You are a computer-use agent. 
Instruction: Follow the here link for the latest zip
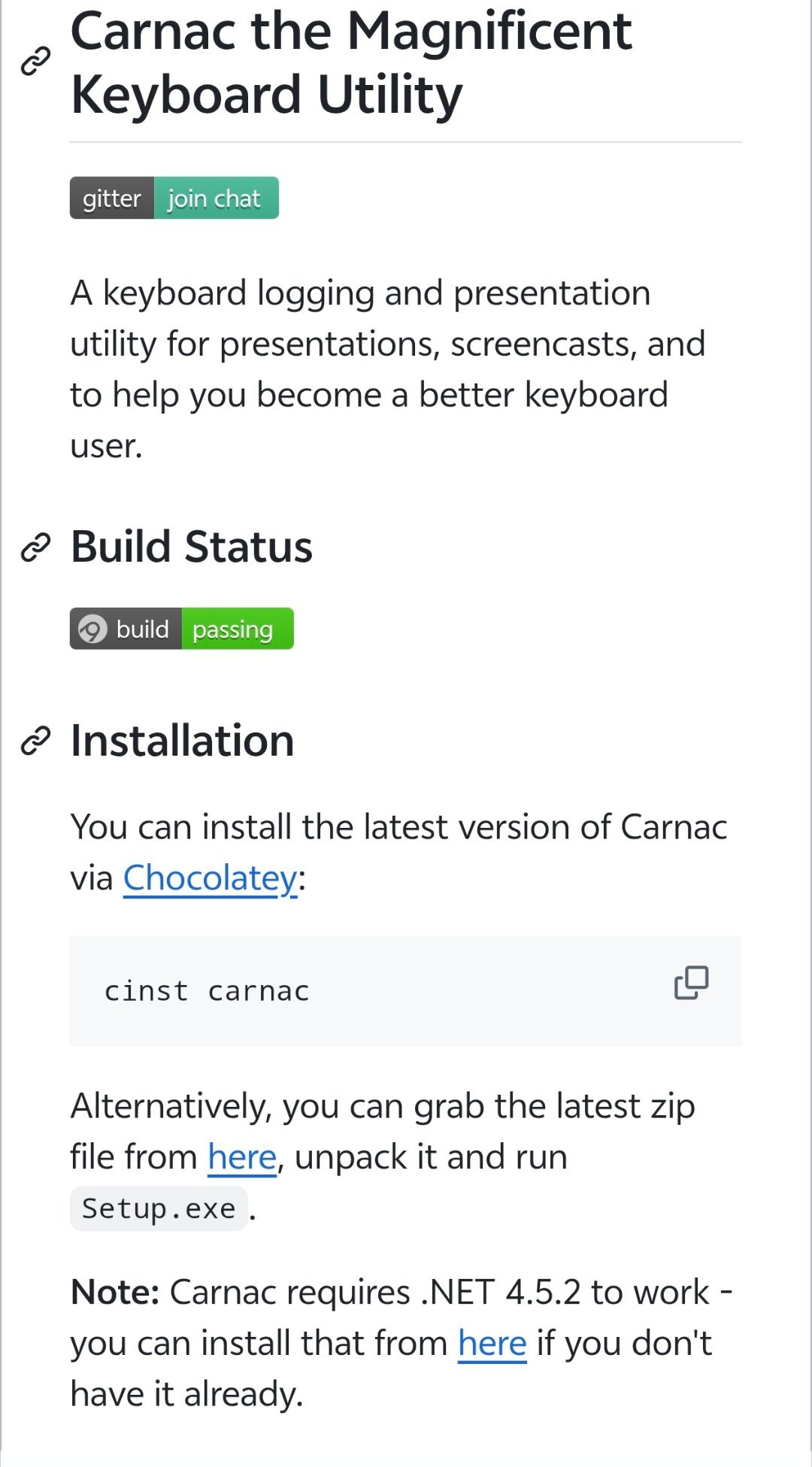tap(242, 1157)
